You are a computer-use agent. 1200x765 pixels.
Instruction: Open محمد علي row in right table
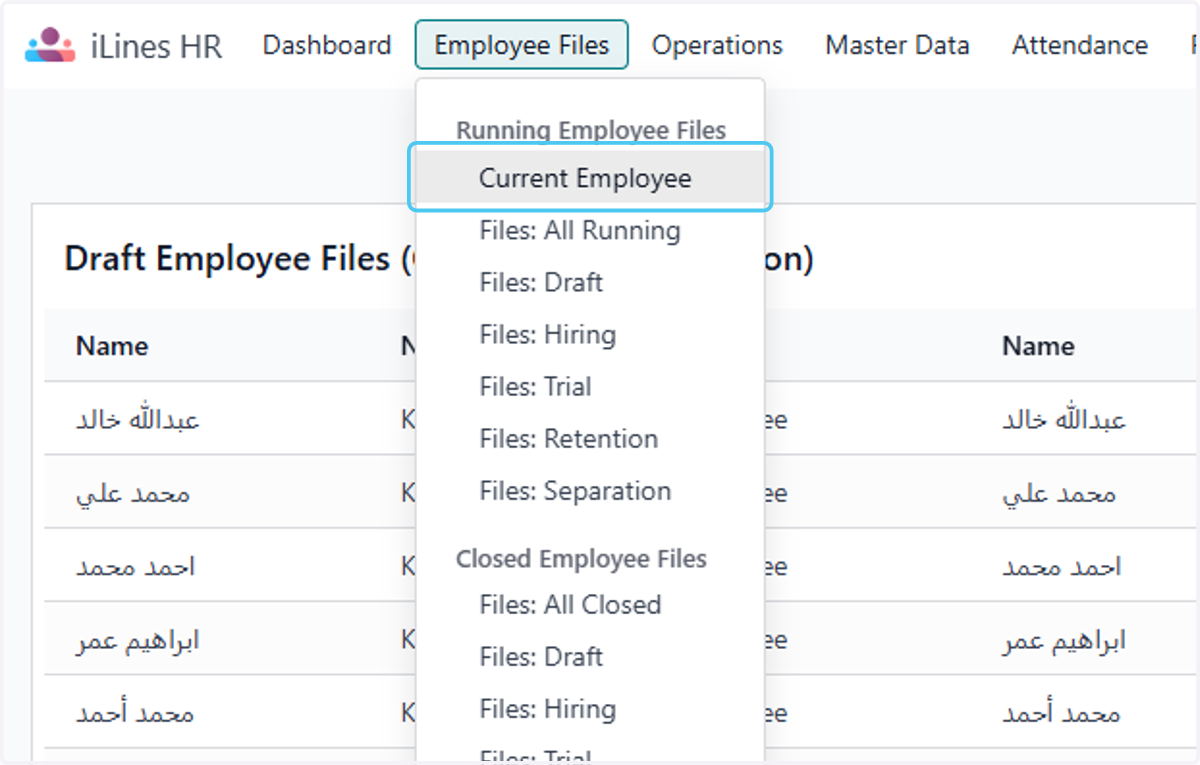[x=1059, y=493]
